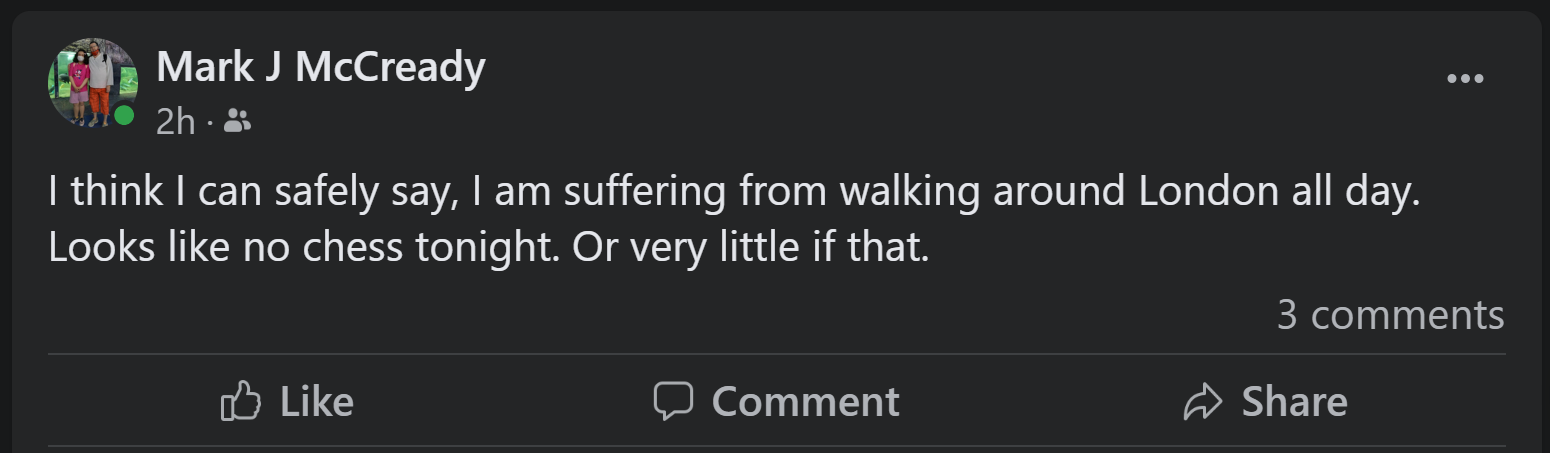Open the three-dots post options menu
The width and height of the screenshot is (1550, 453).
tap(1465, 79)
